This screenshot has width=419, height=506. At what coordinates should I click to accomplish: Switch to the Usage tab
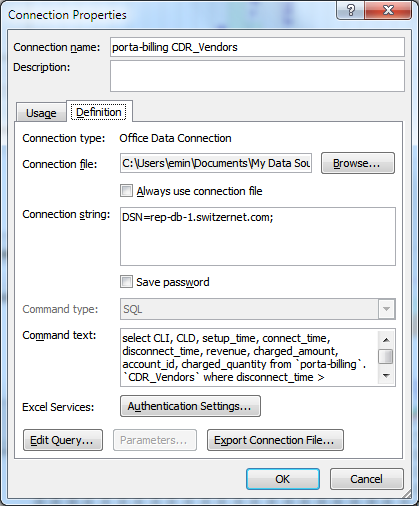pyautogui.click(x=41, y=113)
